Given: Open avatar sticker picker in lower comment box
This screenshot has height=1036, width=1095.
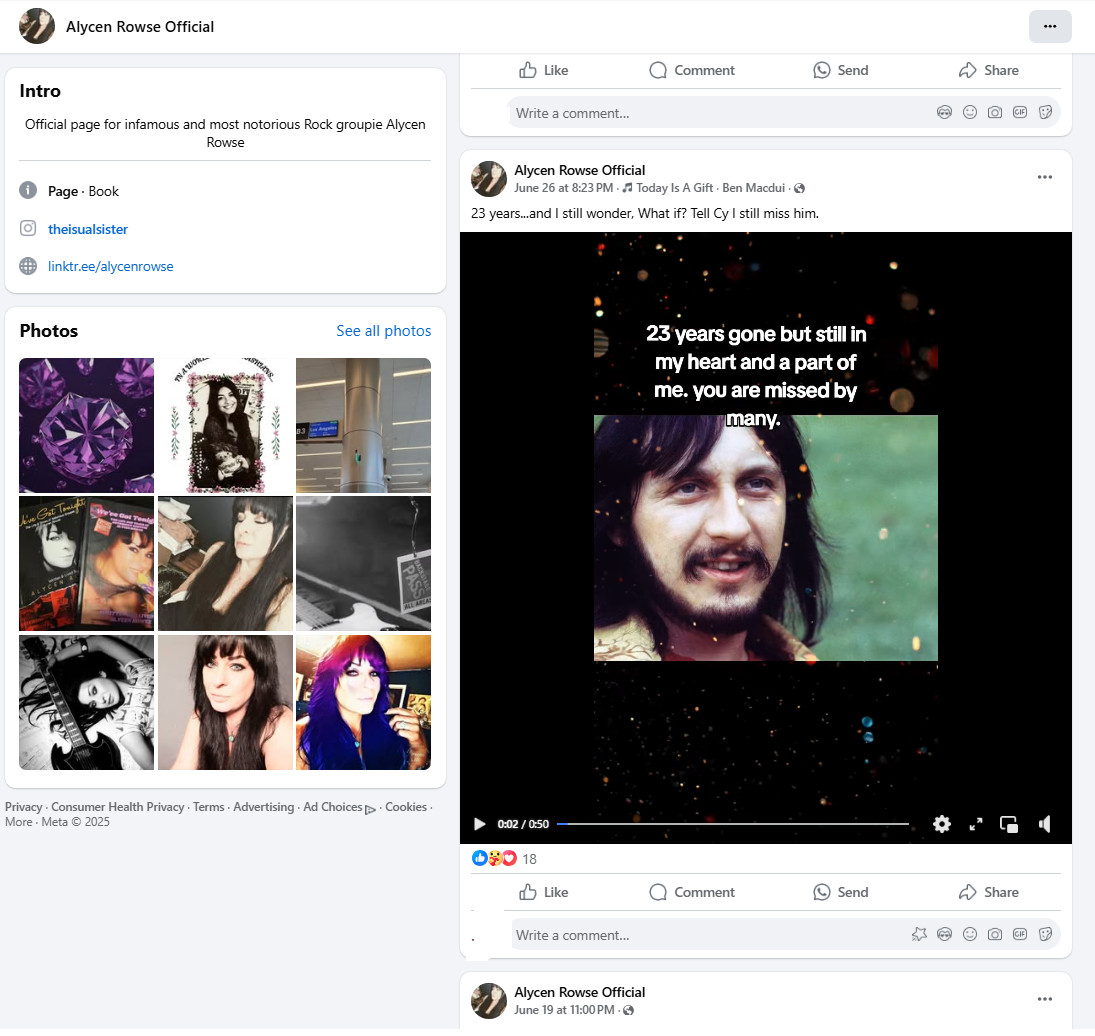Looking at the screenshot, I should click(944, 934).
